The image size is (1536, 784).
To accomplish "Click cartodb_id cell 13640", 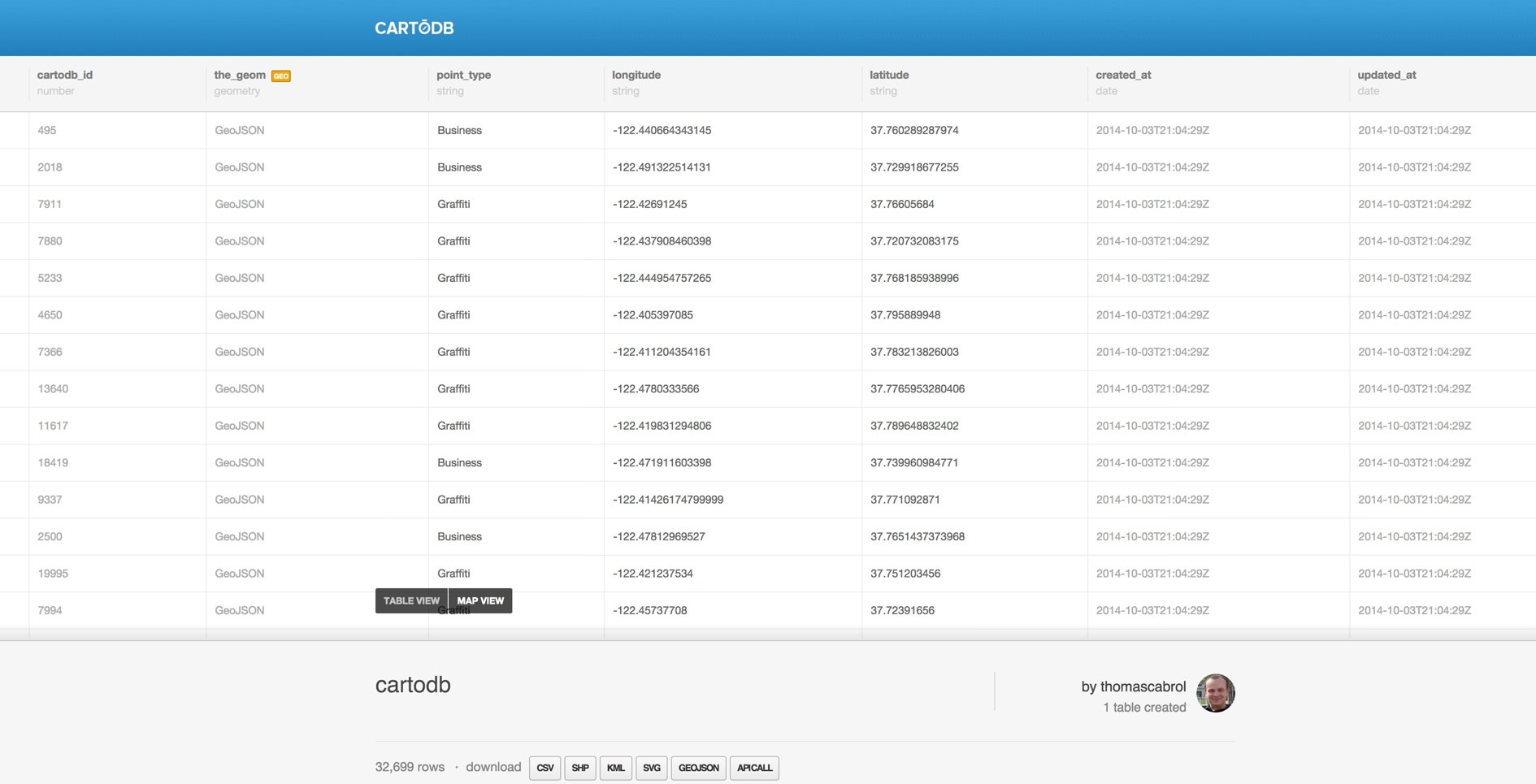I will click(53, 389).
